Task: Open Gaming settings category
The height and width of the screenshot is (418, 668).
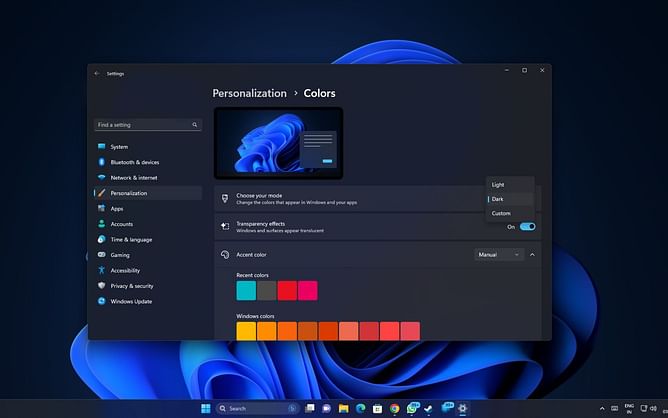Action: pos(147,255)
